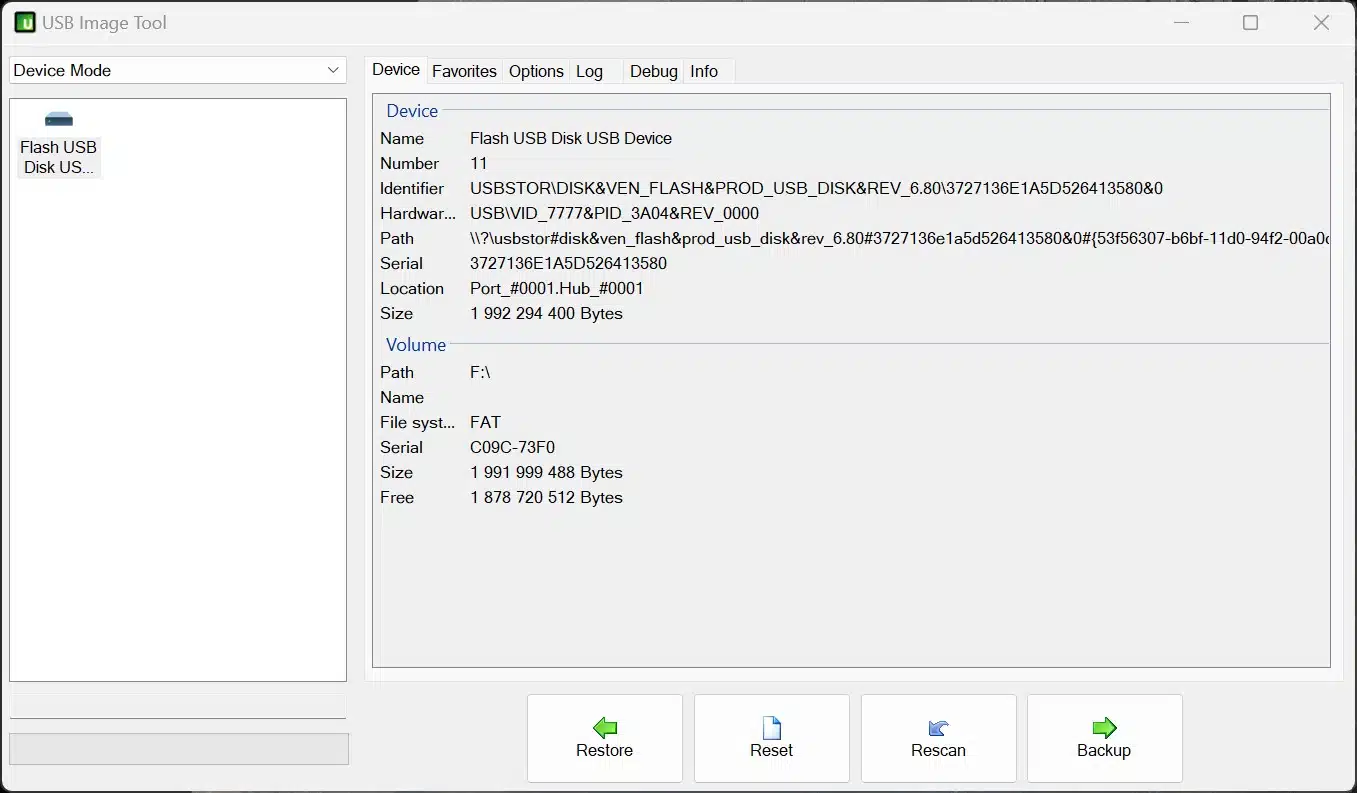Click the 'File syst...' field label

(418, 422)
